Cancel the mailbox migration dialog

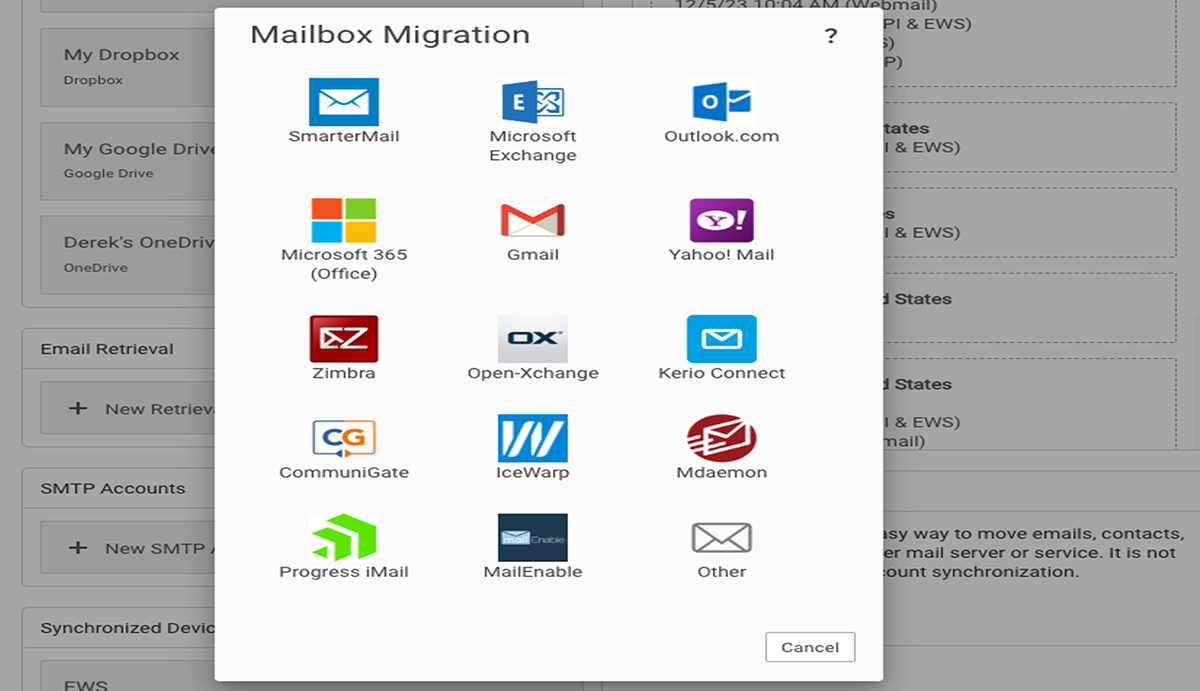810,647
